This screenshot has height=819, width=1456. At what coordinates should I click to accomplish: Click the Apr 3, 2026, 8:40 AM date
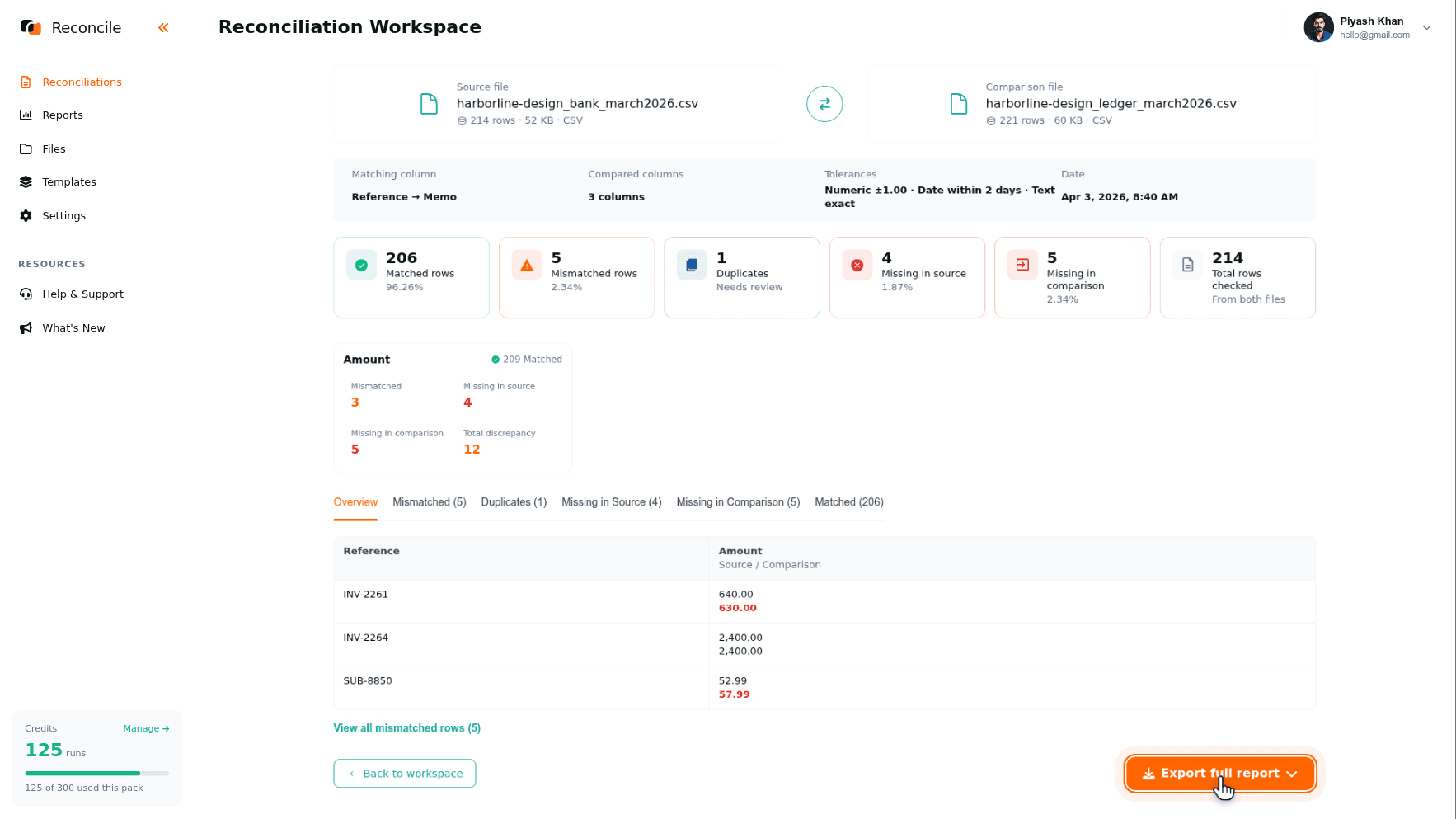(x=1120, y=197)
